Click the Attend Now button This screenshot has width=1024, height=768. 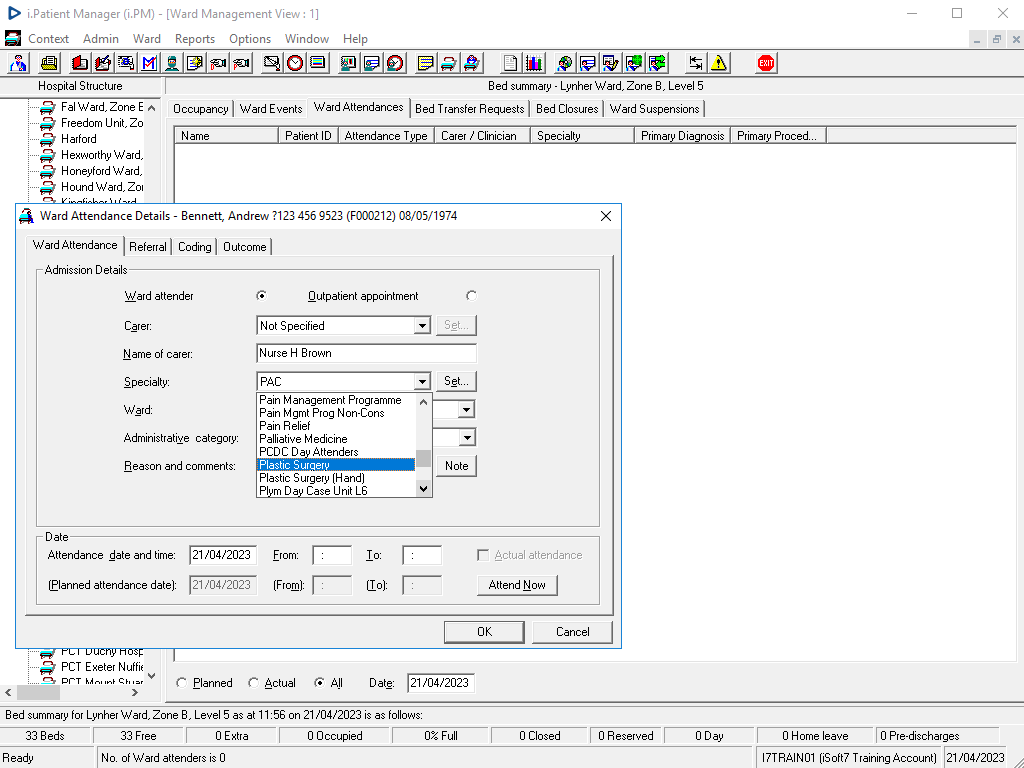pos(517,585)
